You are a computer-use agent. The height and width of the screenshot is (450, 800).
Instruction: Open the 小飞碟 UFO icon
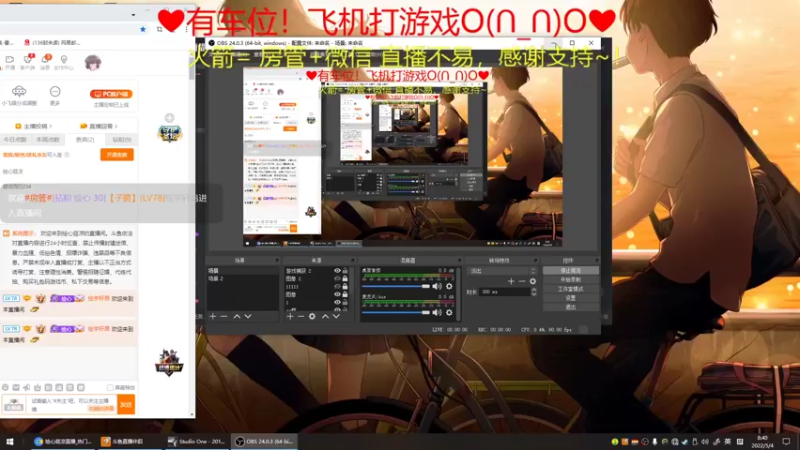[19, 91]
